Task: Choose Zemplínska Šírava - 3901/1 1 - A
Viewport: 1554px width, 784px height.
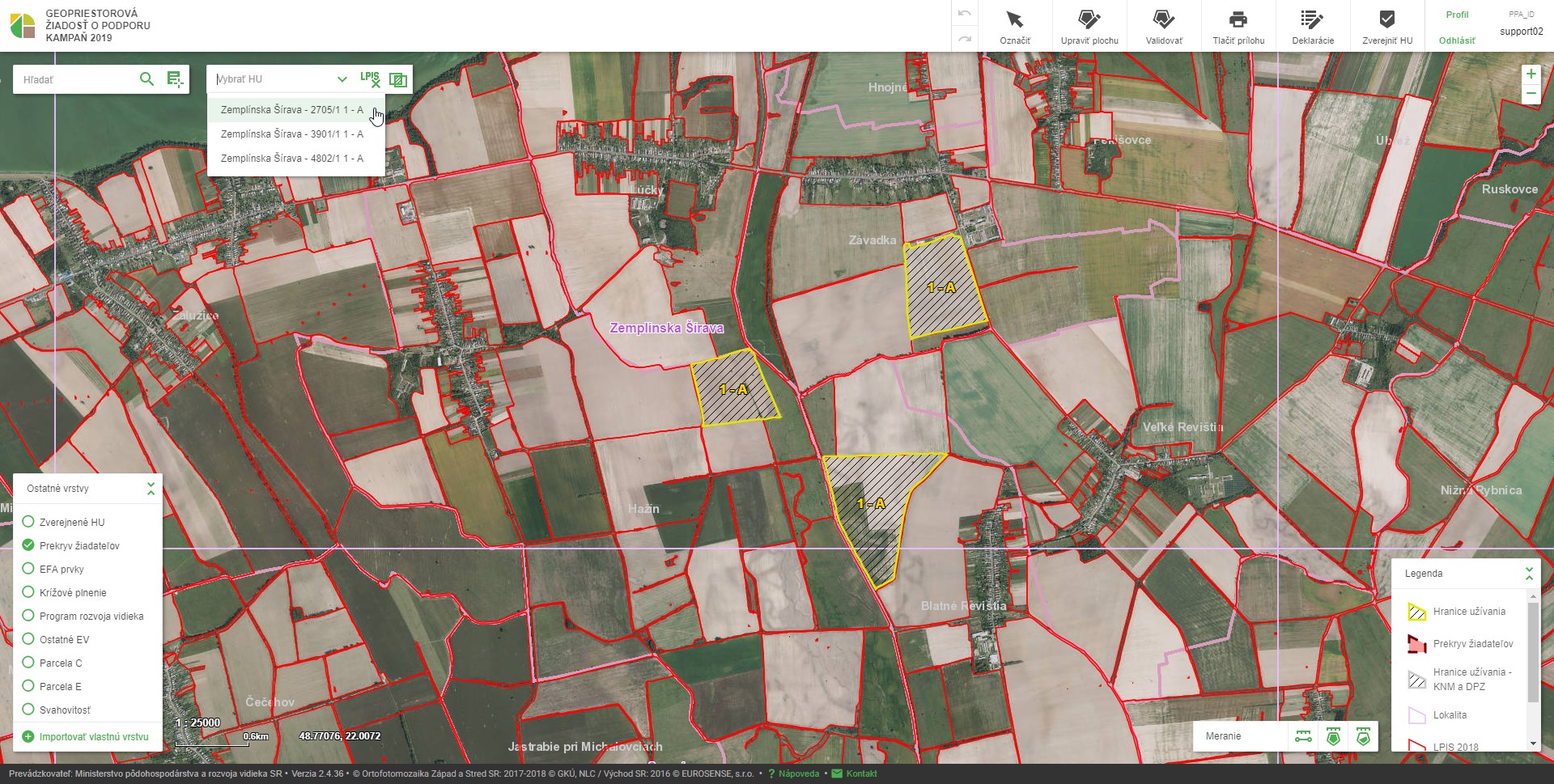Action: tap(295, 134)
